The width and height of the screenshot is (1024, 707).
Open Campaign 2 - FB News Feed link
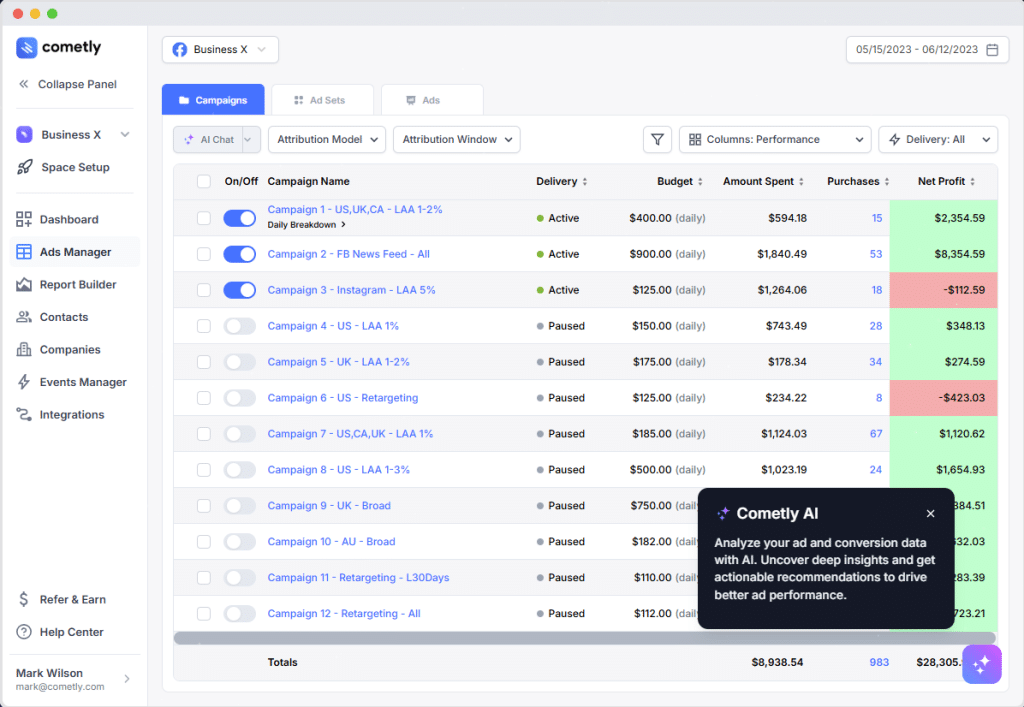point(348,254)
